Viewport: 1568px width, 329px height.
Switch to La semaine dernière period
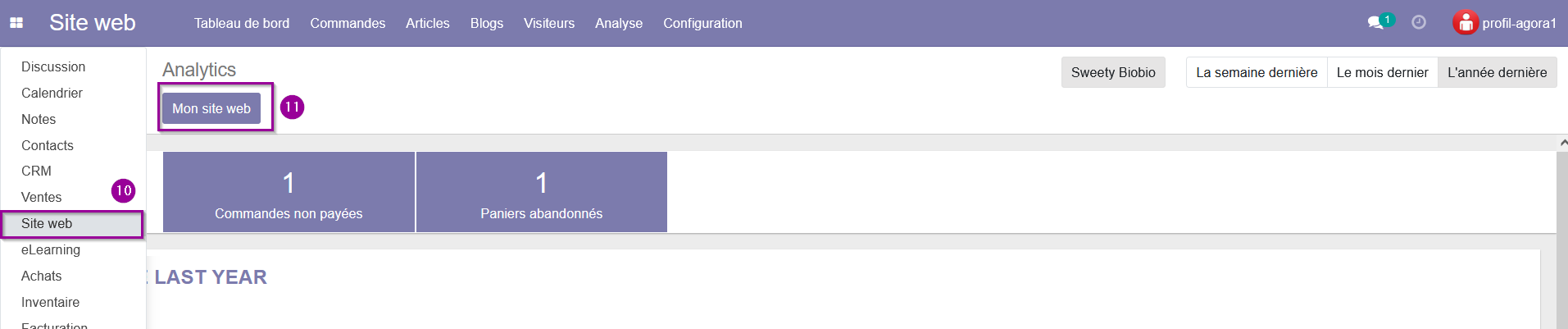(x=1257, y=72)
